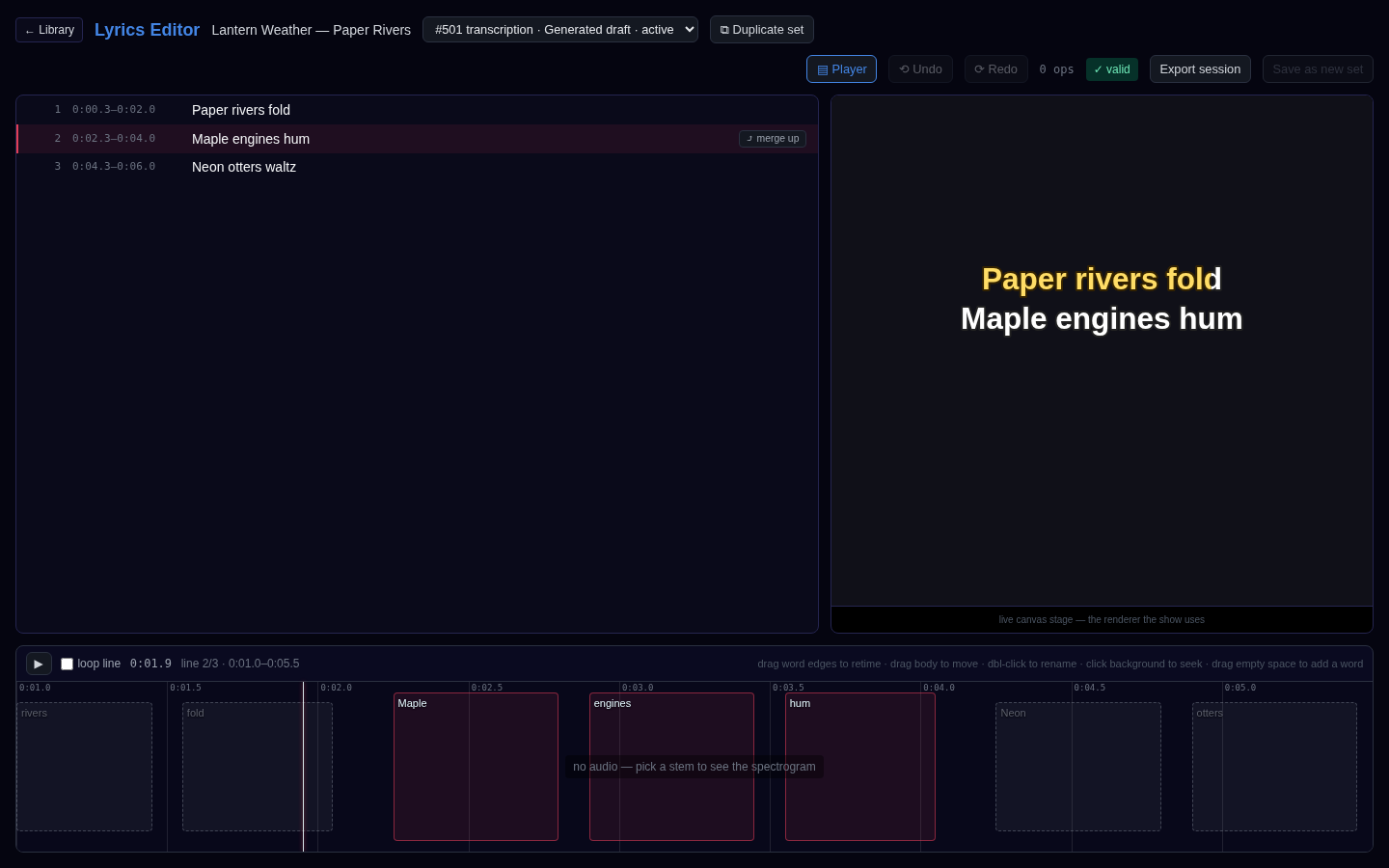The height and width of the screenshot is (868, 1389).
Task: Select the 'rivers' word block
Action: point(84,767)
